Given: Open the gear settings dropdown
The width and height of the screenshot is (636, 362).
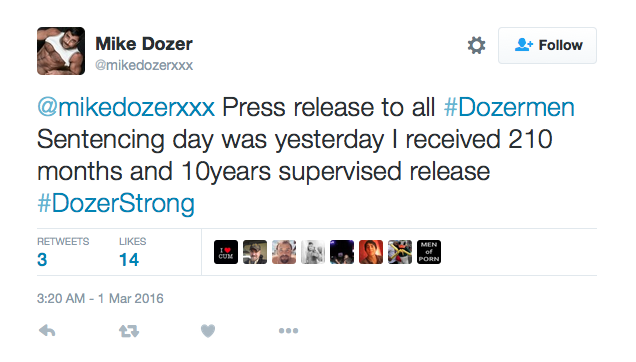Looking at the screenshot, I should (477, 45).
